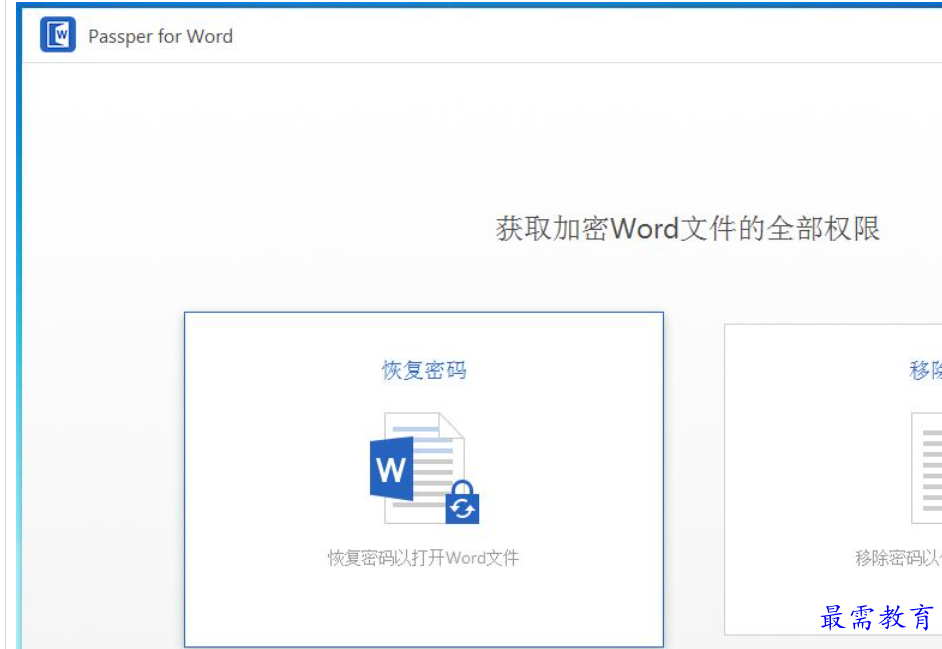Click the document icon on the 移除 card
This screenshot has height=649, width=942.
926,468
